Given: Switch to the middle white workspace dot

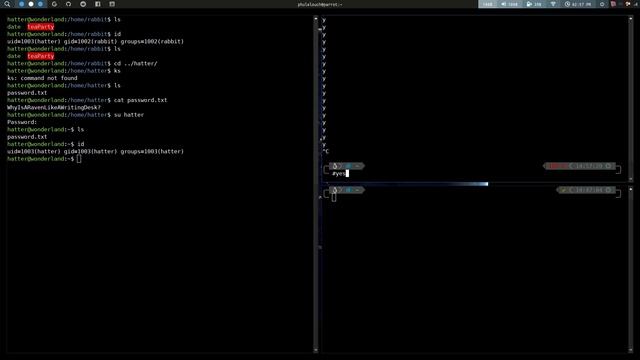Looking at the screenshot, I should [31, 4].
